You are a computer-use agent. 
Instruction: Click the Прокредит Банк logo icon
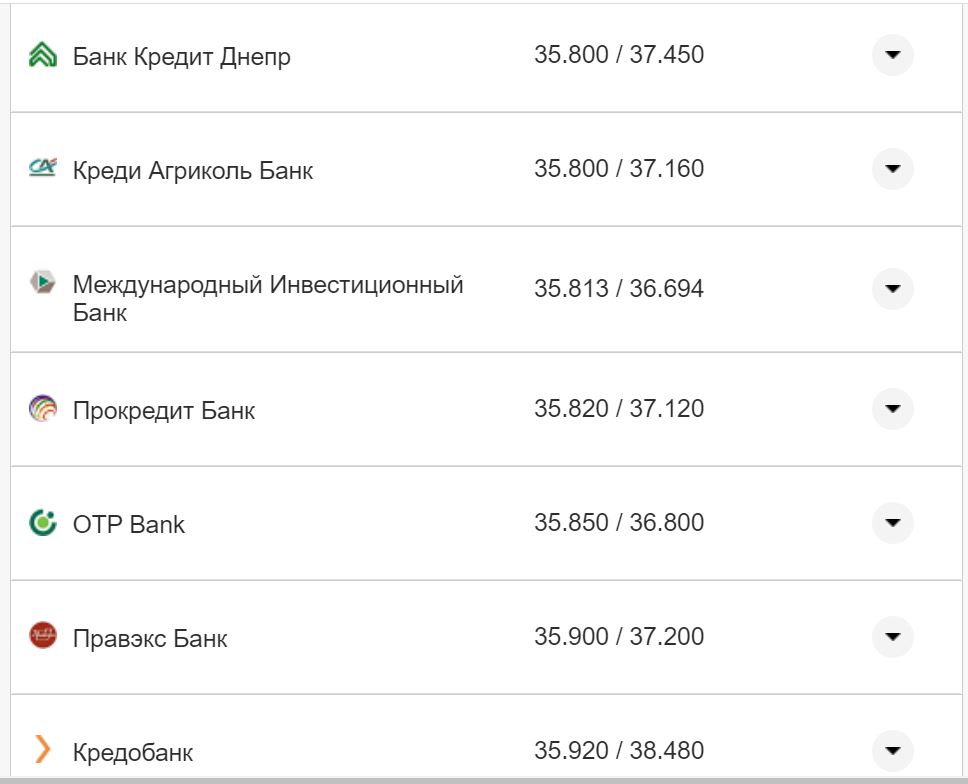[42, 409]
